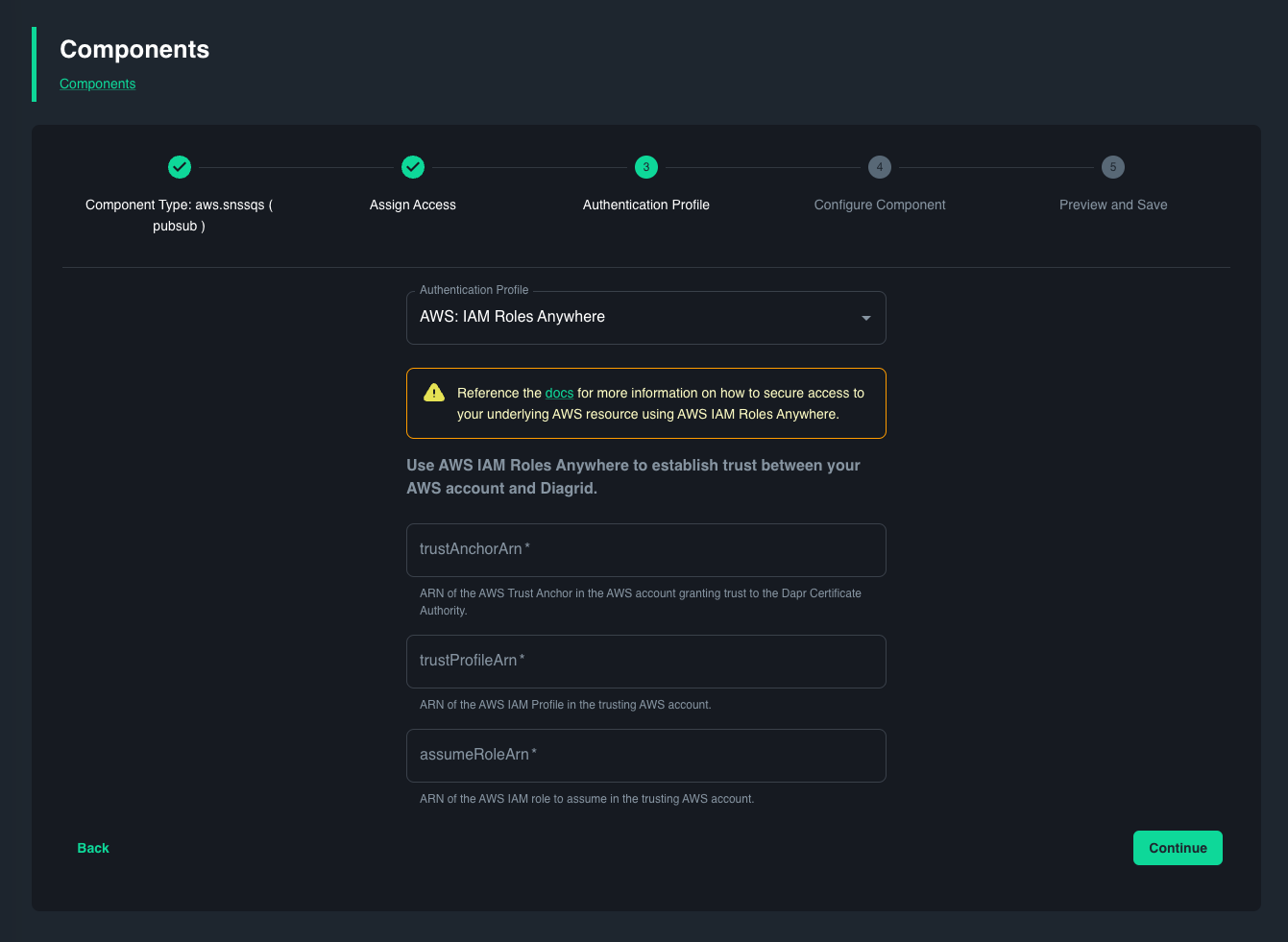Open the Authentication Profile dropdown arrow
Viewport: 1288px width, 942px height.
[866, 318]
